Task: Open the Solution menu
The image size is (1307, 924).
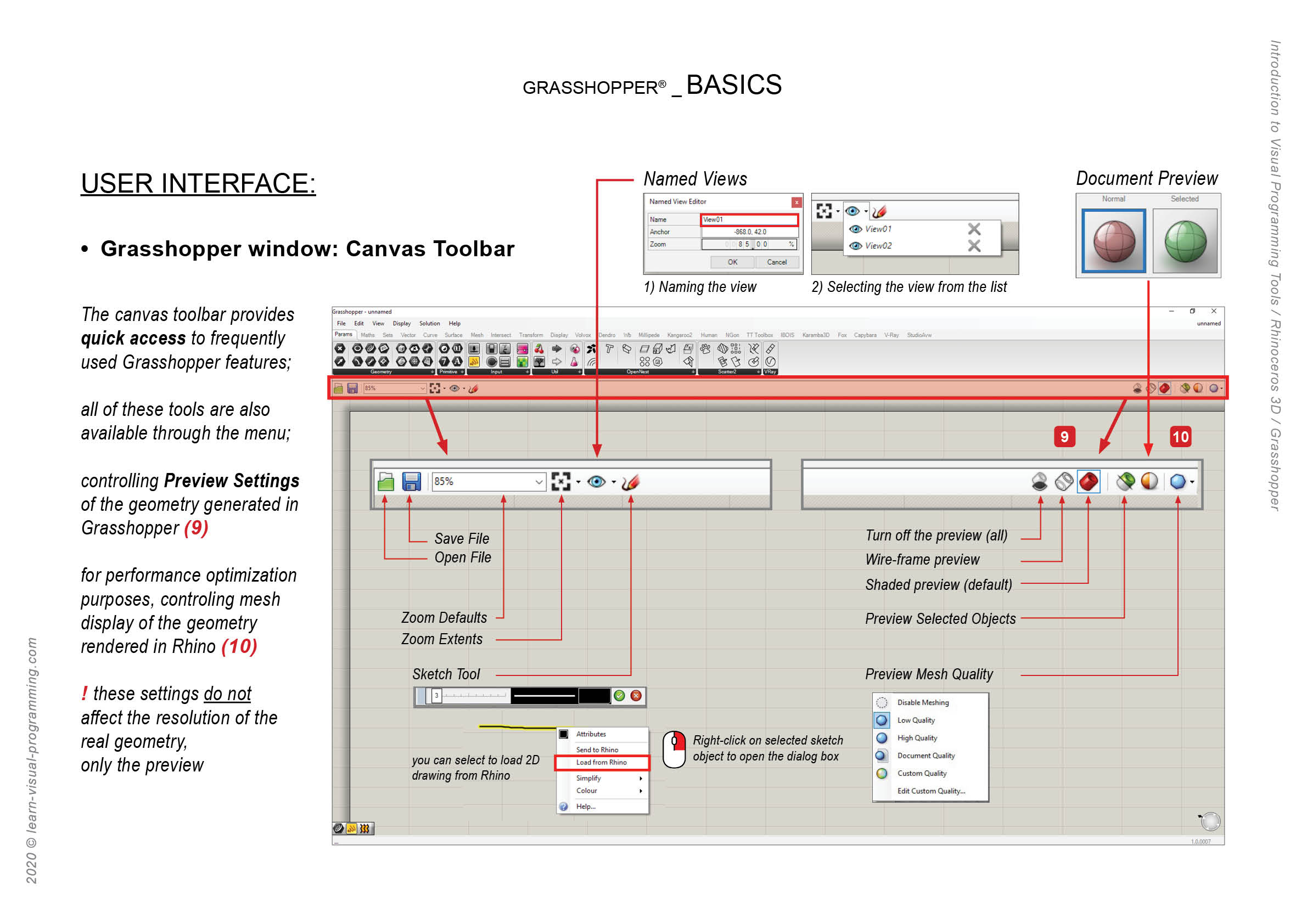Action: tap(430, 323)
